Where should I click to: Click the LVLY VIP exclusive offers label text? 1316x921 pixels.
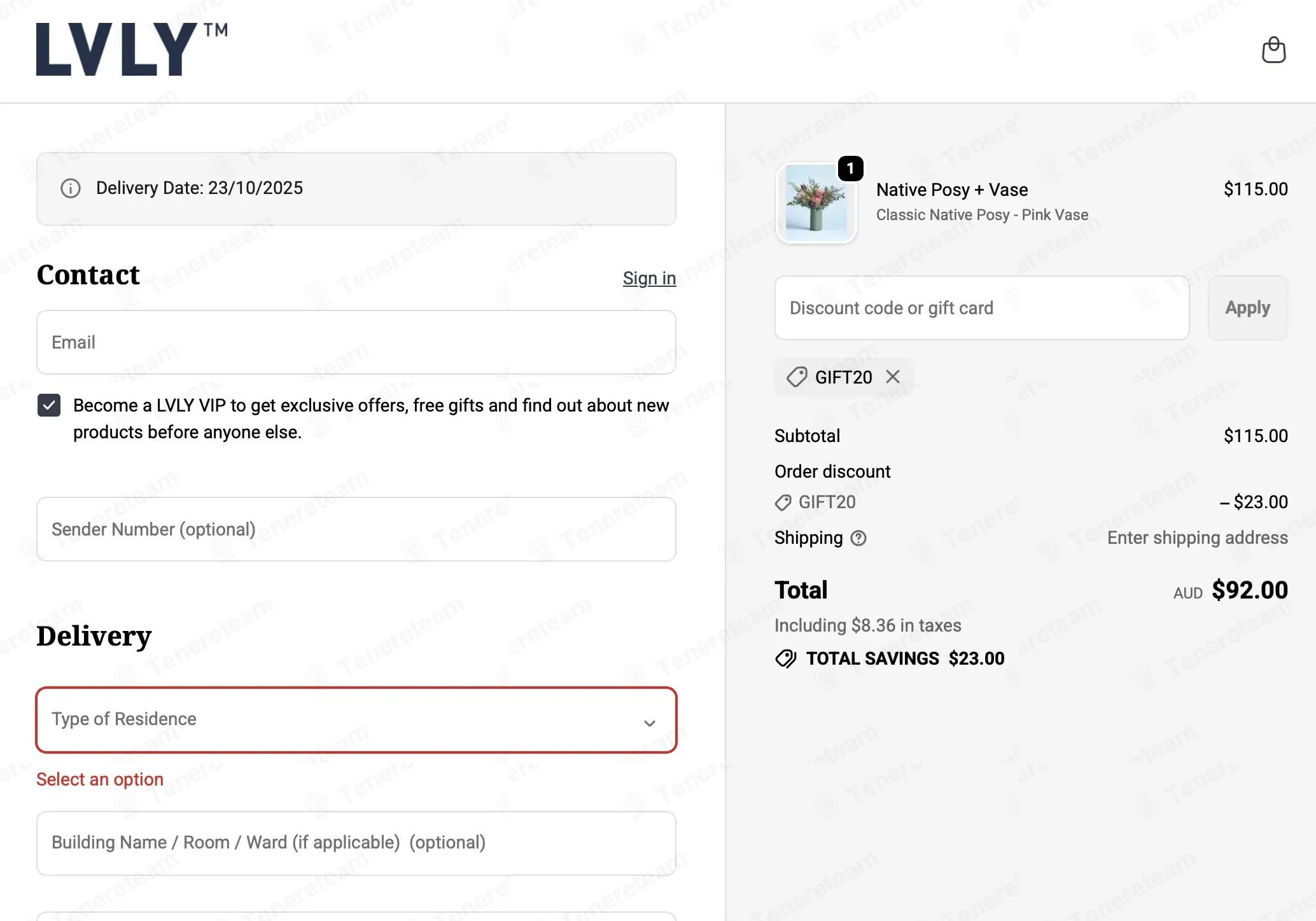click(x=371, y=419)
